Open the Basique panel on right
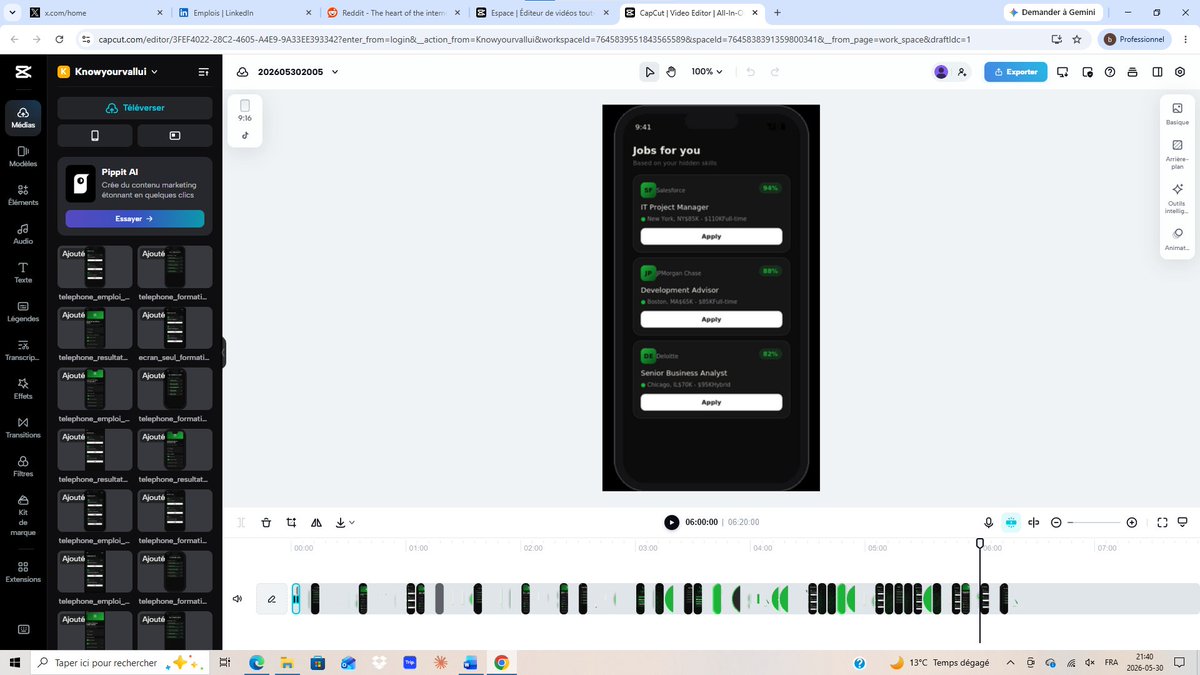Image resolution: width=1200 pixels, height=675 pixels. 1177,113
